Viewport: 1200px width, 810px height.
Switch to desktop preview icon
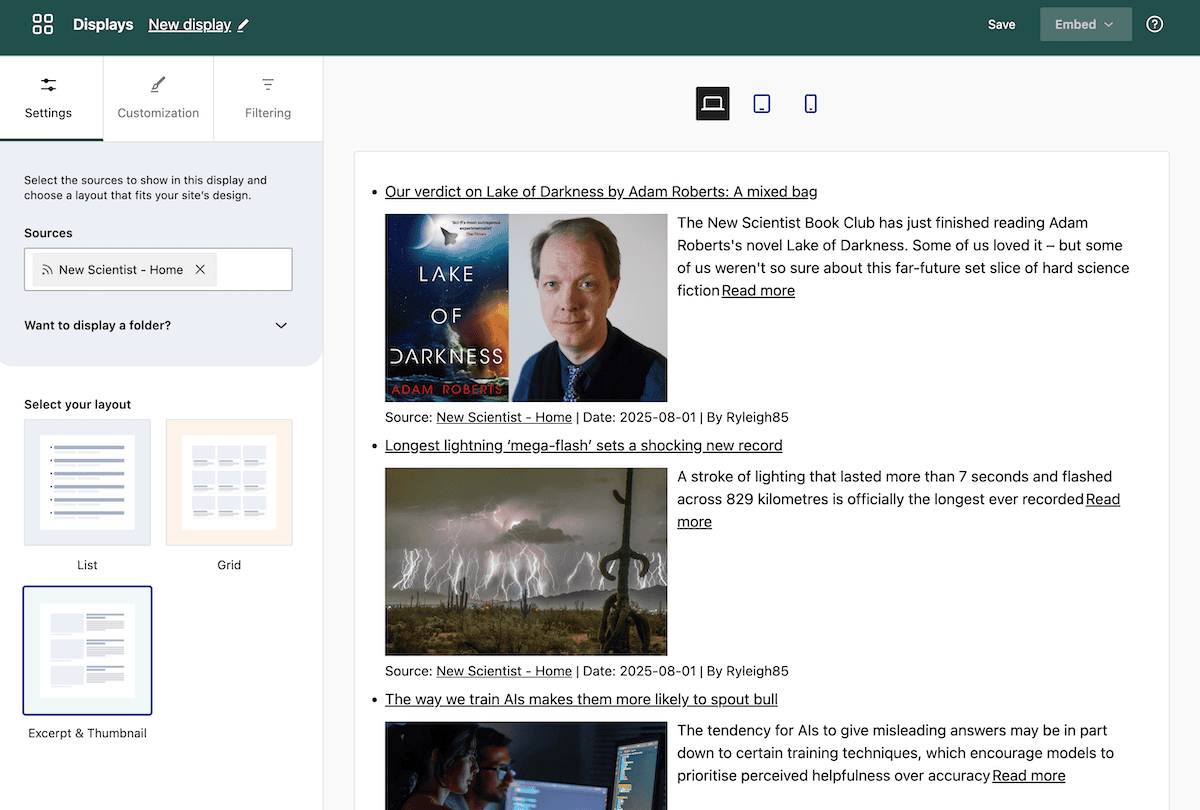point(713,103)
